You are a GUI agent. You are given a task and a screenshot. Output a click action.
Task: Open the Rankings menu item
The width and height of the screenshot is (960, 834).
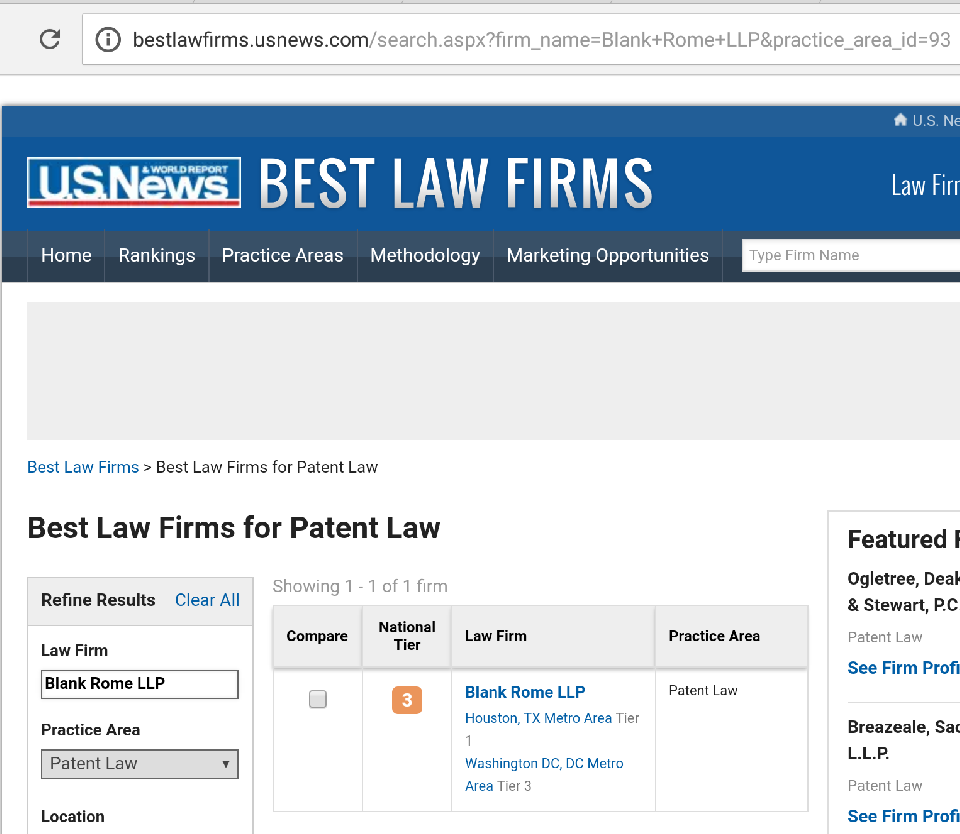[157, 256]
